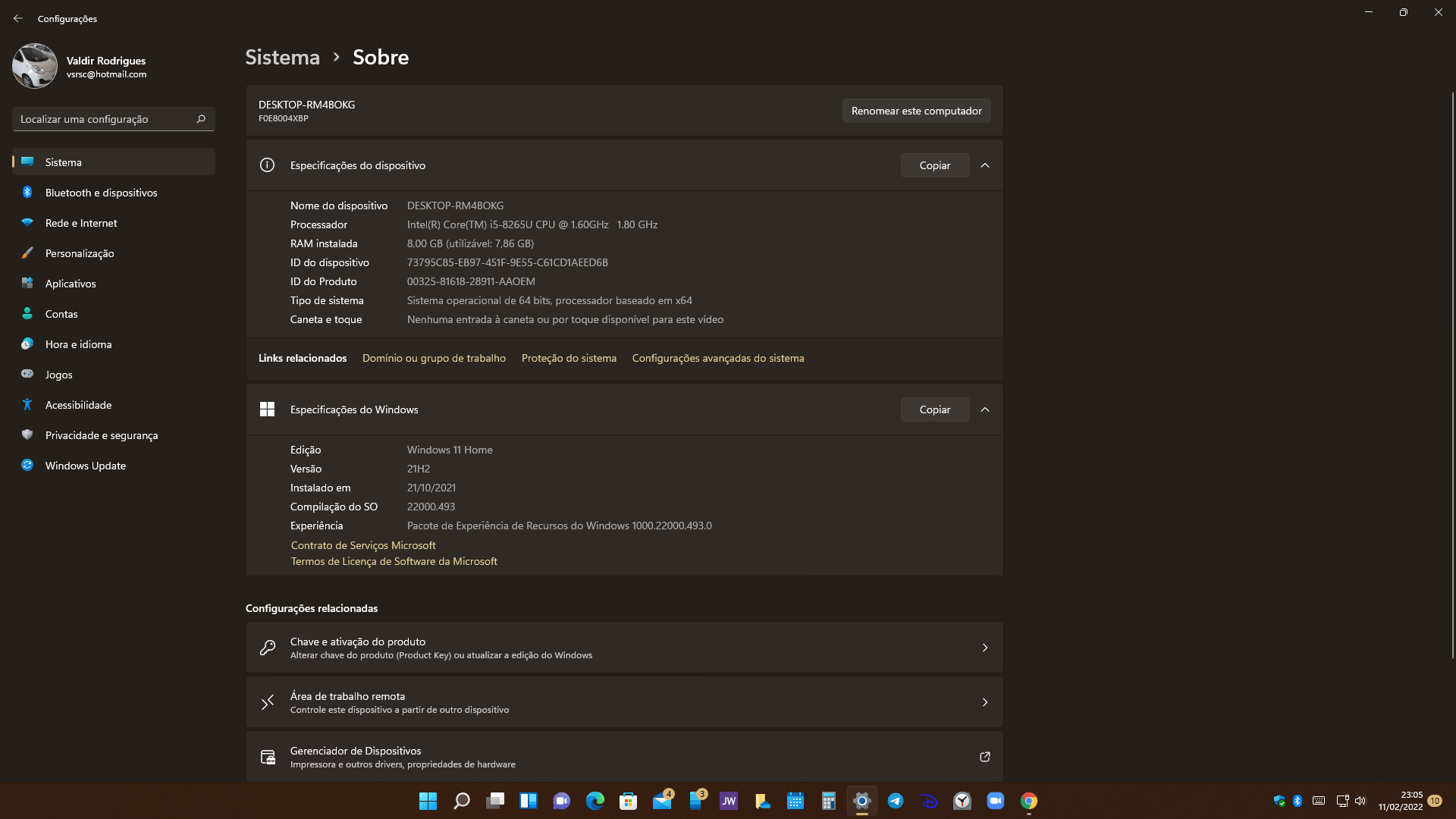Open the Privacidade e segurança section
The height and width of the screenshot is (819, 1456).
(x=101, y=435)
